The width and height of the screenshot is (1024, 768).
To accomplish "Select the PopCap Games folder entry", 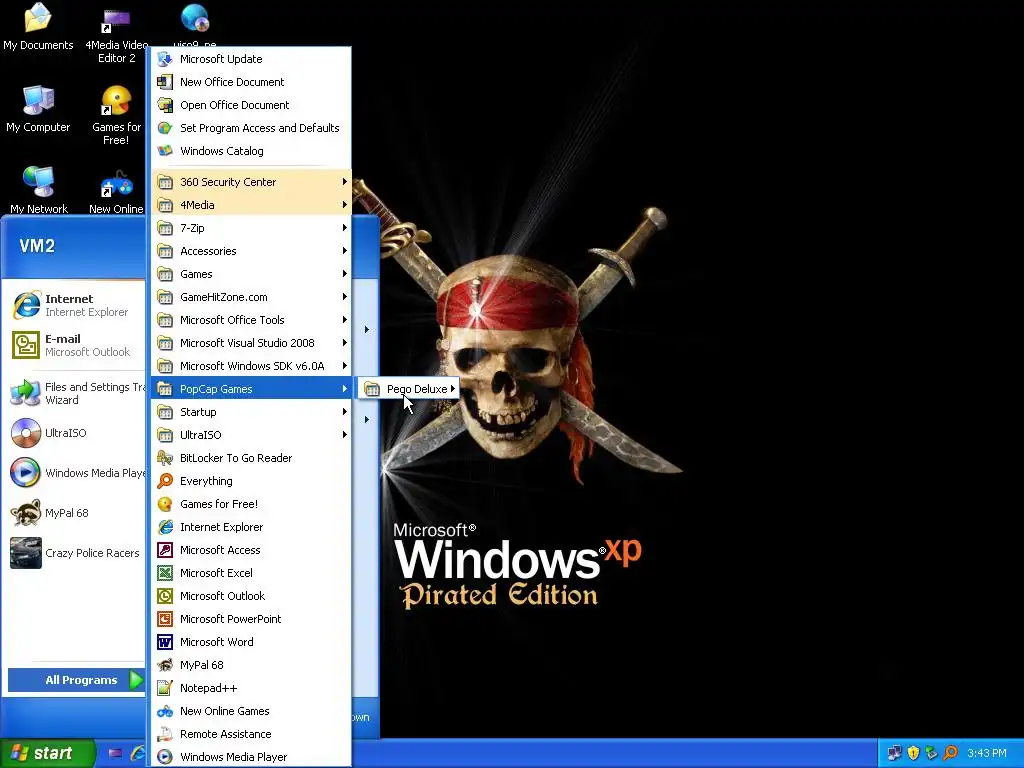I will (x=251, y=389).
